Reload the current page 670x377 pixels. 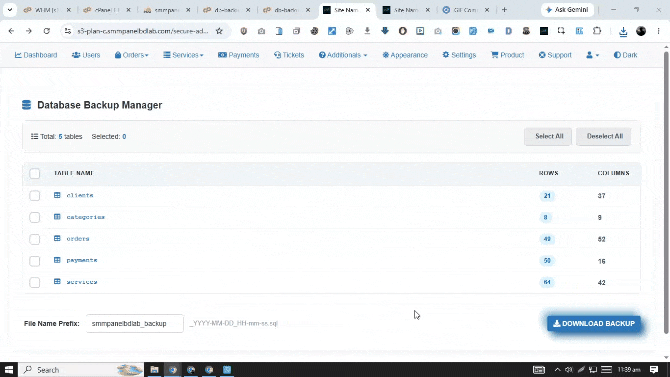pos(47,31)
